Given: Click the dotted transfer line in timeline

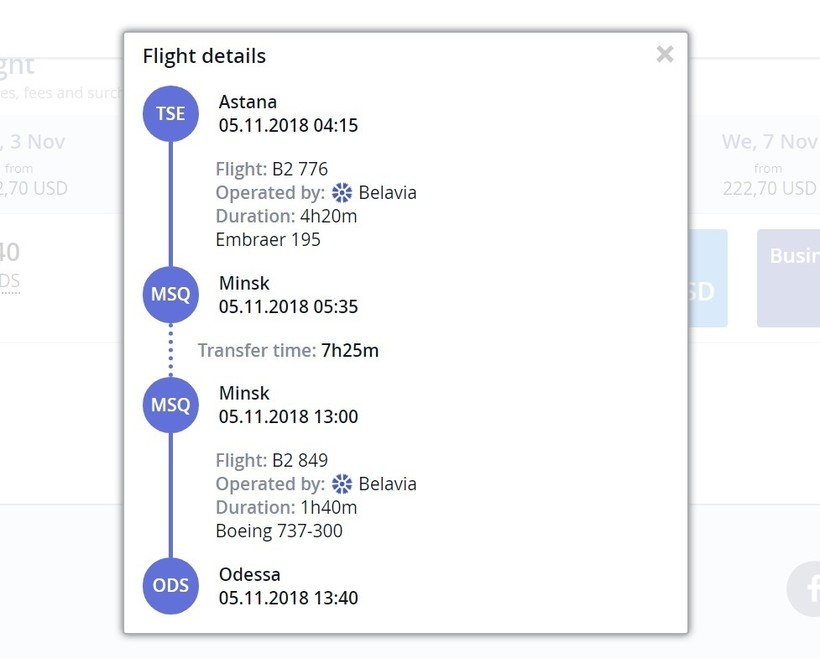Looking at the screenshot, I should pos(170,350).
